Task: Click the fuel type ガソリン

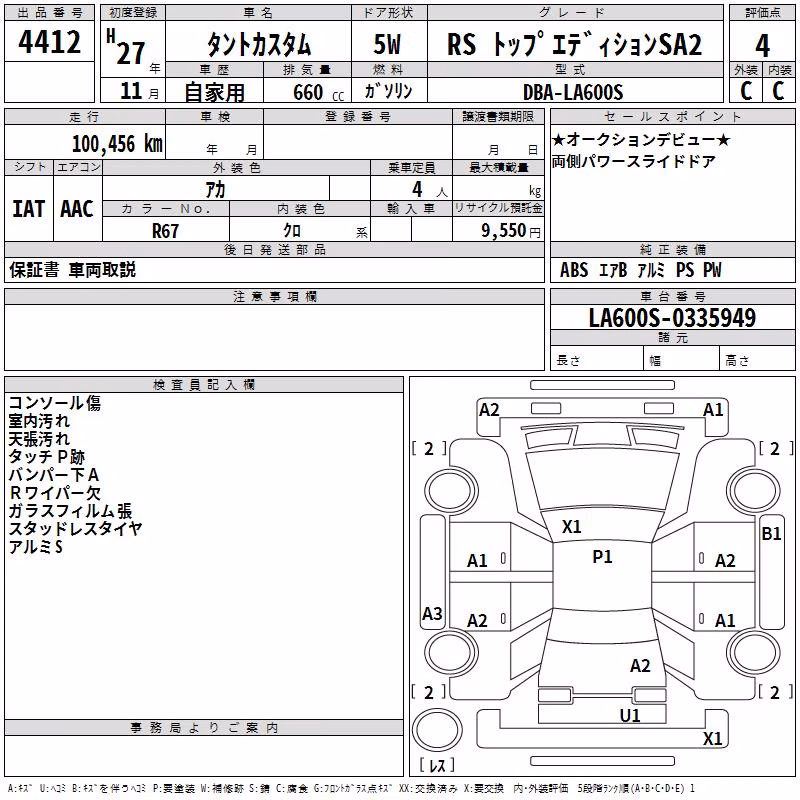Action: (x=388, y=91)
